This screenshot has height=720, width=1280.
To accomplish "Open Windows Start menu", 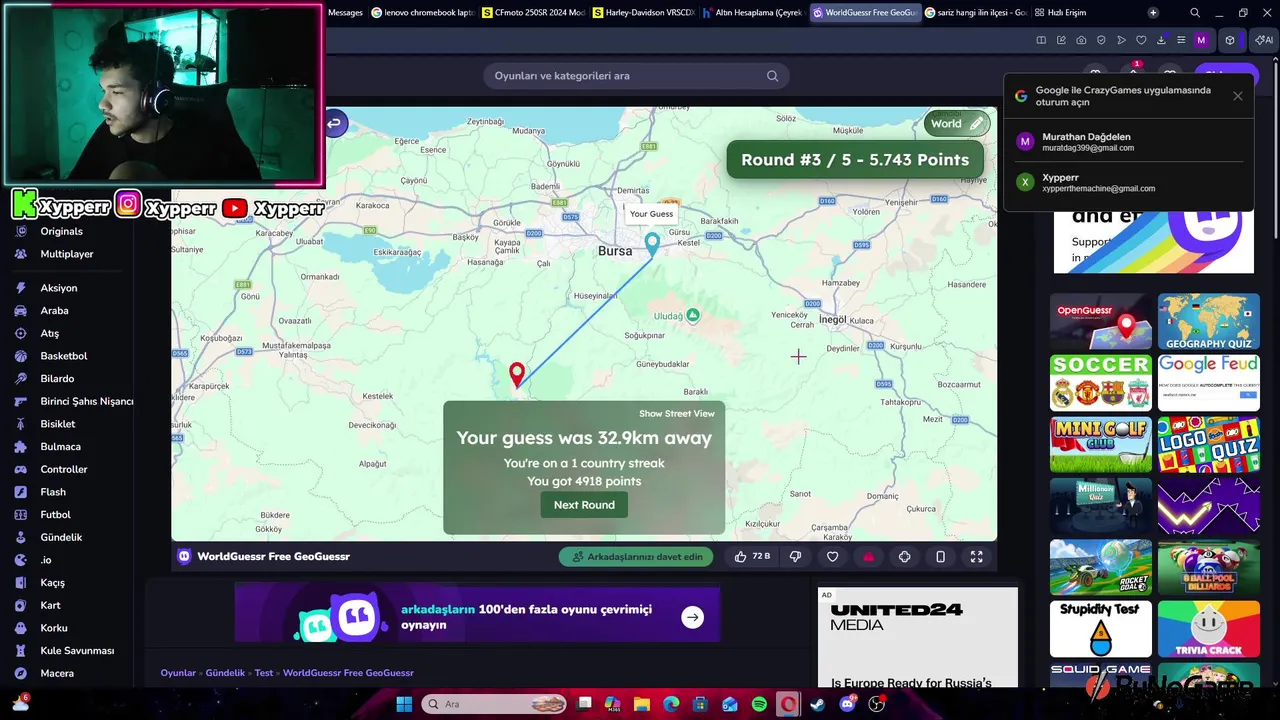I will pos(404,704).
